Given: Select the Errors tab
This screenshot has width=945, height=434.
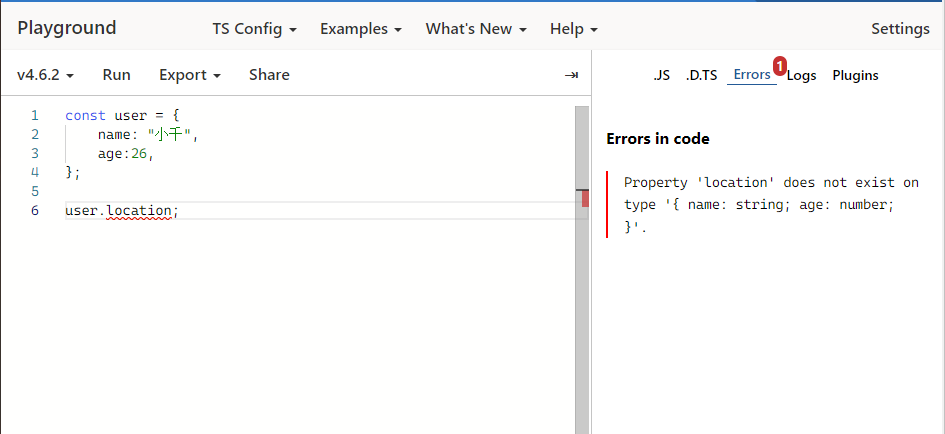Looking at the screenshot, I should [751, 75].
